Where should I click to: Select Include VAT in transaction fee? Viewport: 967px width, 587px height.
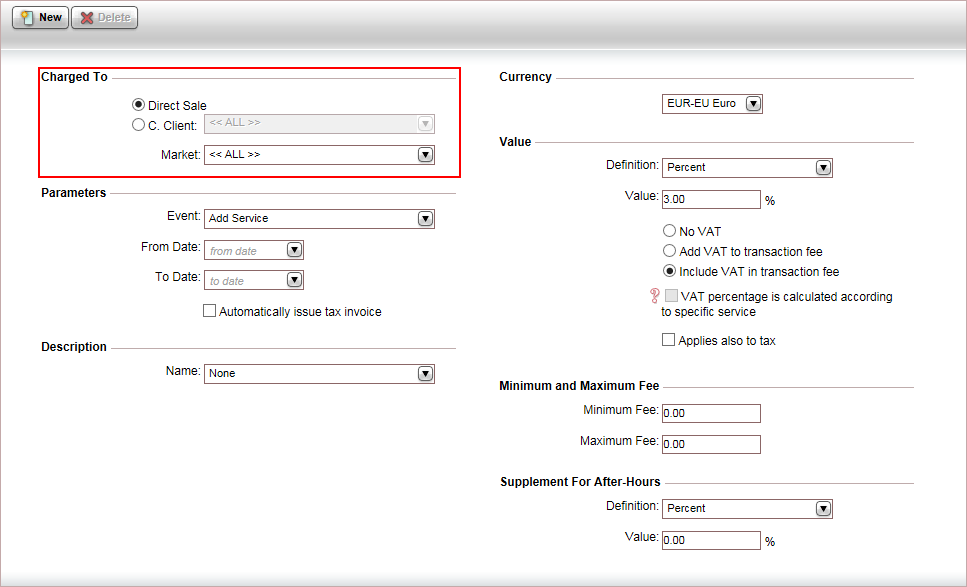tap(669, 271)
